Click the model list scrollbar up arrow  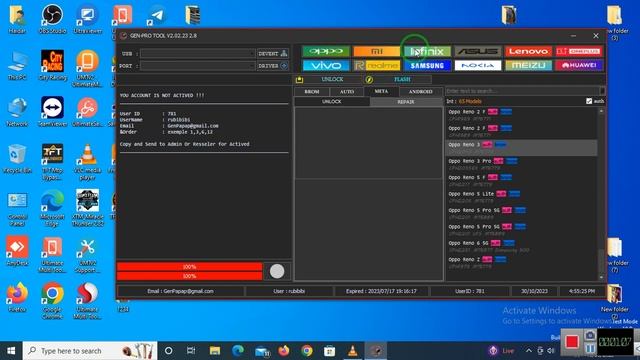point(601,111)
